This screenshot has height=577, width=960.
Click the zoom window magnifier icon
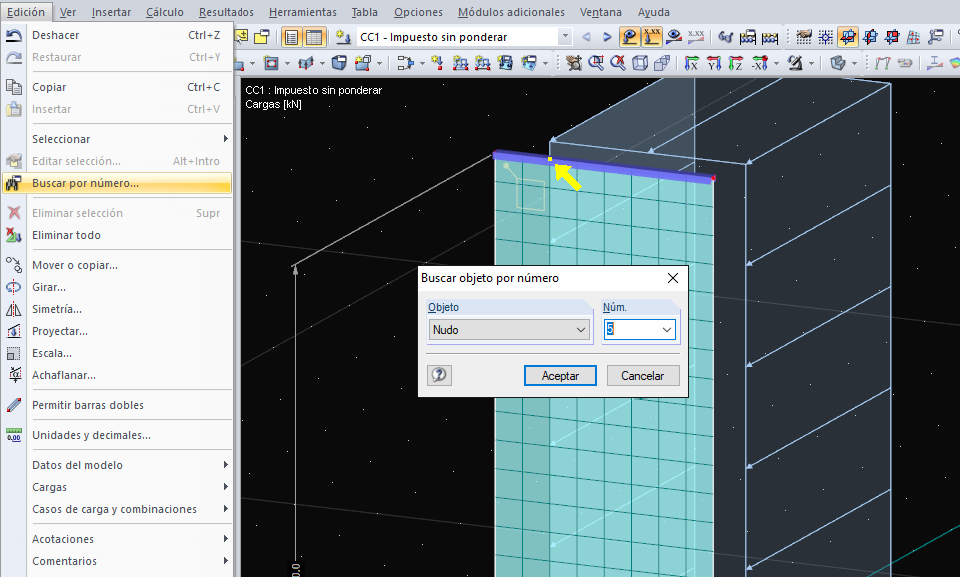click(x=596, y=62)
